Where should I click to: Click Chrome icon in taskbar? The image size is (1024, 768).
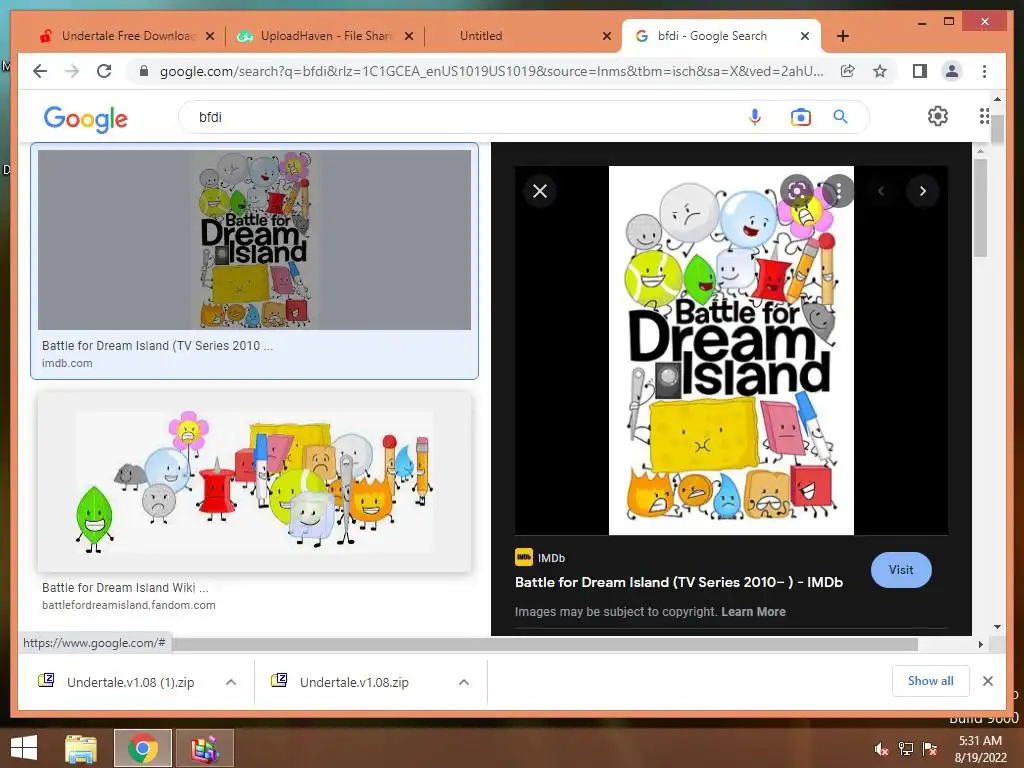(x=142, y=748)
